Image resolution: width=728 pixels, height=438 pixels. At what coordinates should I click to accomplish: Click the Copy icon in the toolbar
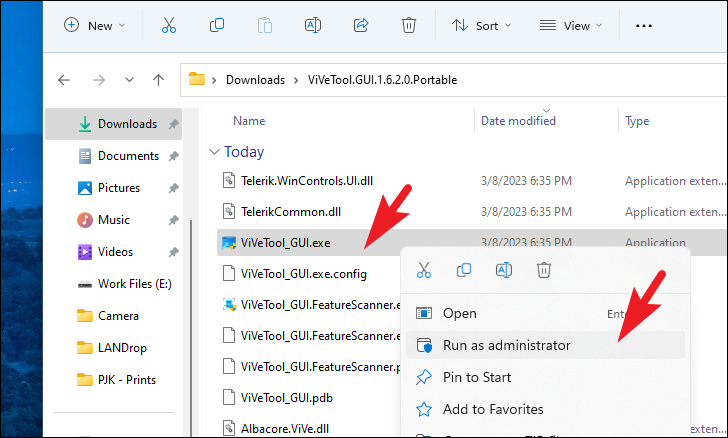pos(217,25)
